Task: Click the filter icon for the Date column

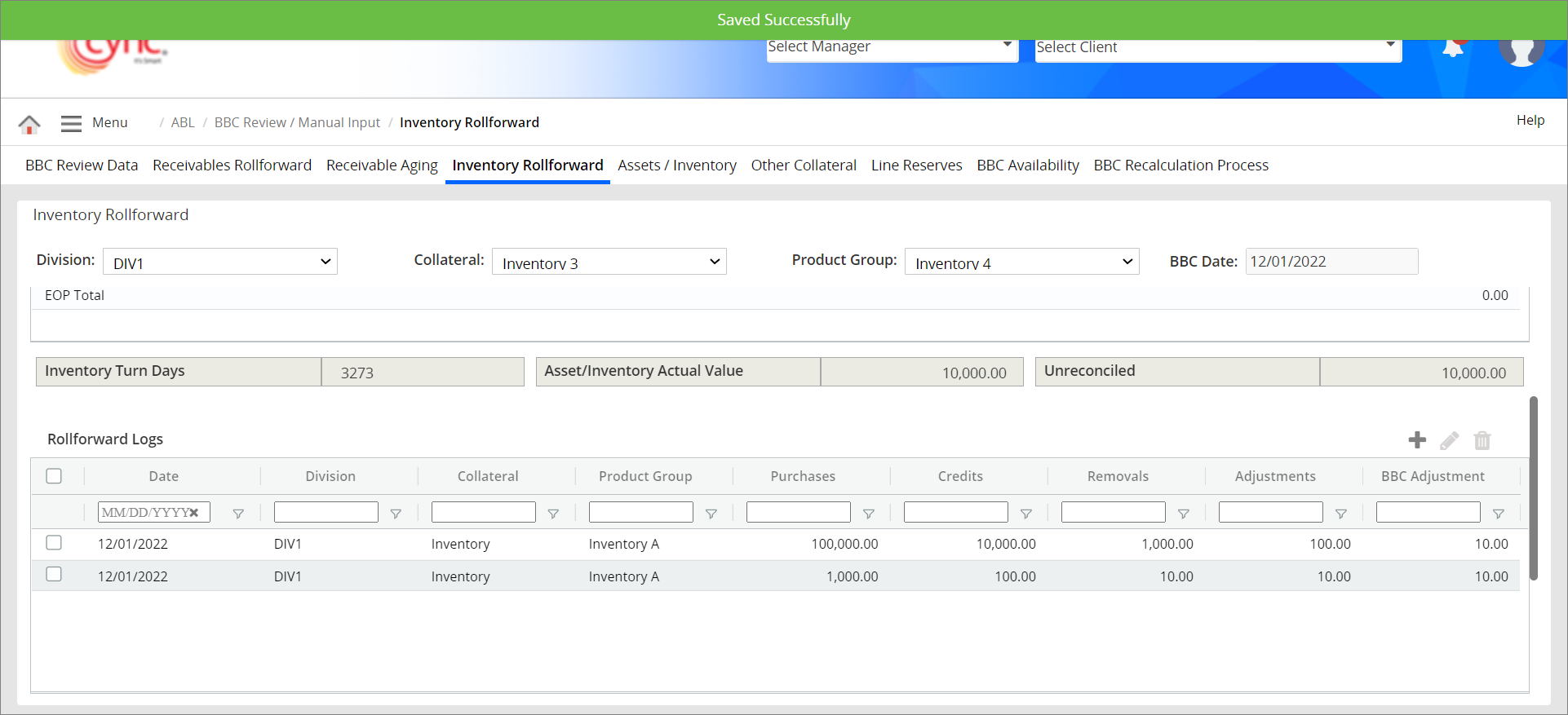Action: tap(238, 514)
